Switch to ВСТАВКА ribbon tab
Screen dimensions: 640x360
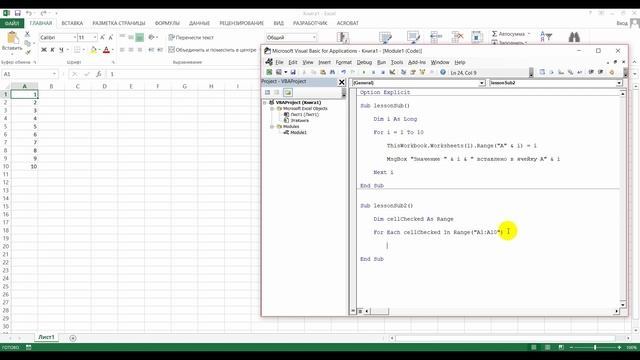tap(72, 23)
